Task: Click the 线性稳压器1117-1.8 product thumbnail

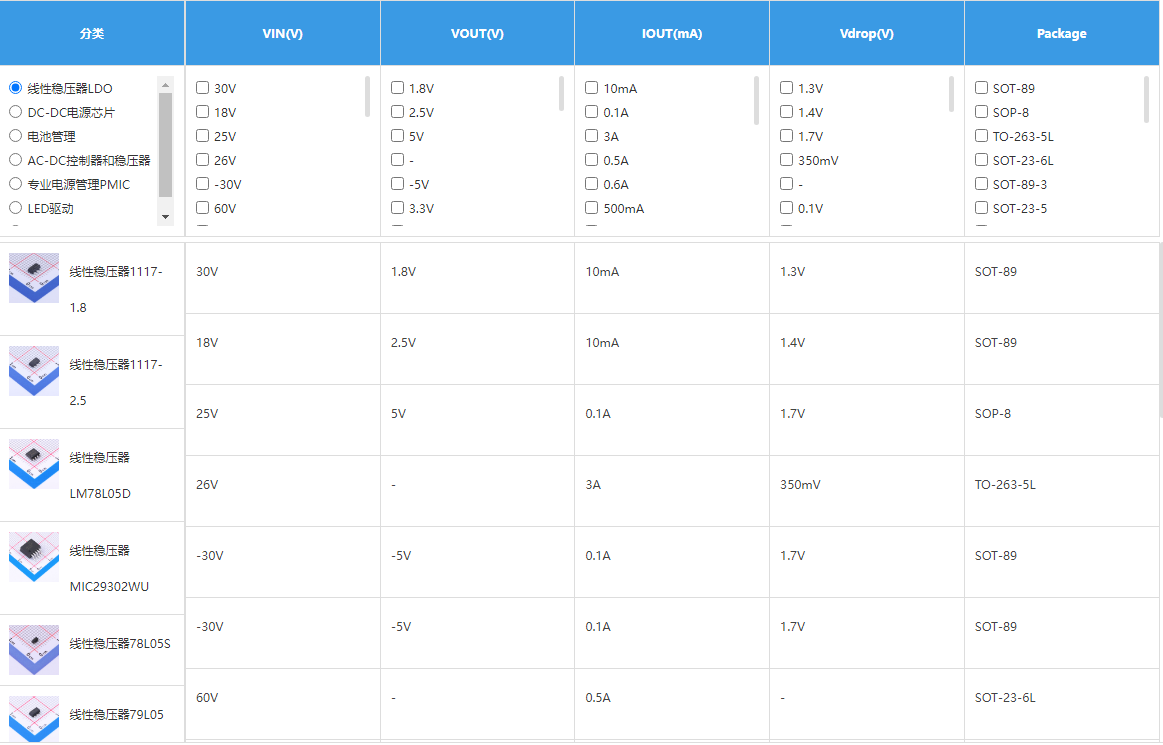Action: (34, 278)
